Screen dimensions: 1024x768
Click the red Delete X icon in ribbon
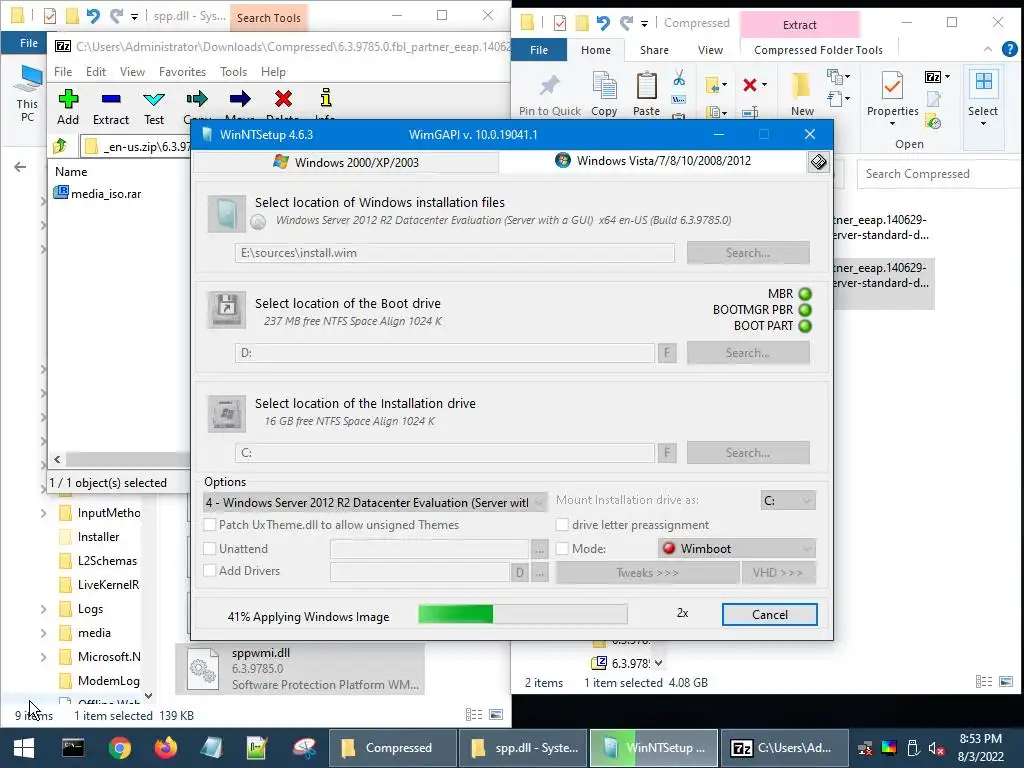coord(750,84)
